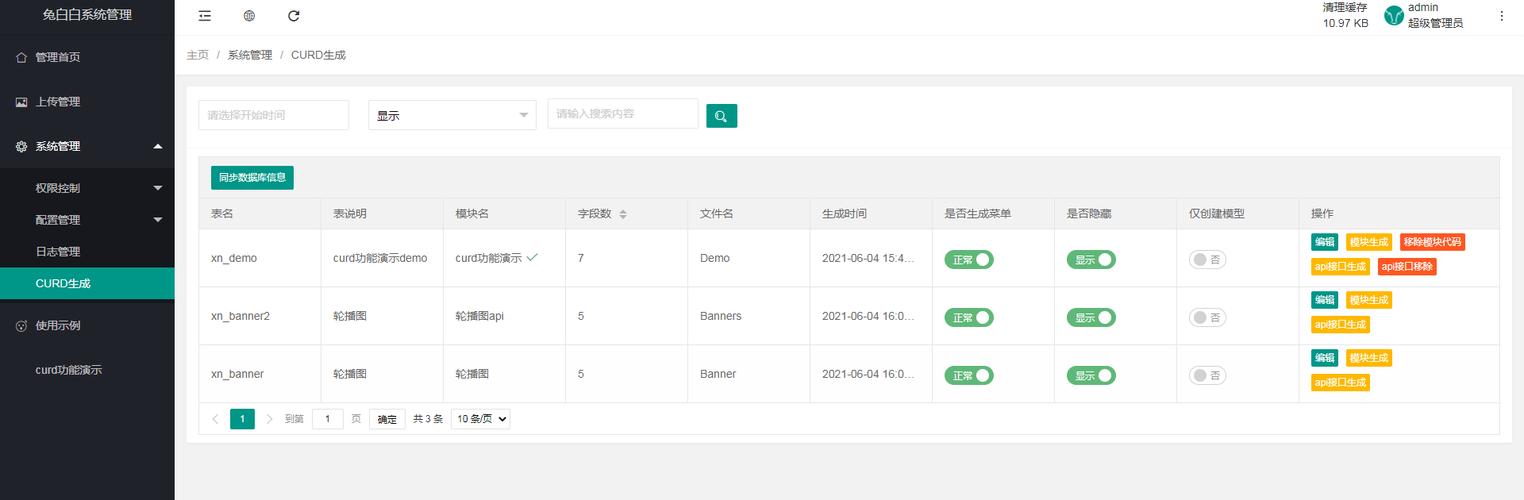This screenshot has width=1524, height=500.
Task: Toggle 仅创建模型 switch for xn_banner
Action: (1208, 375)
